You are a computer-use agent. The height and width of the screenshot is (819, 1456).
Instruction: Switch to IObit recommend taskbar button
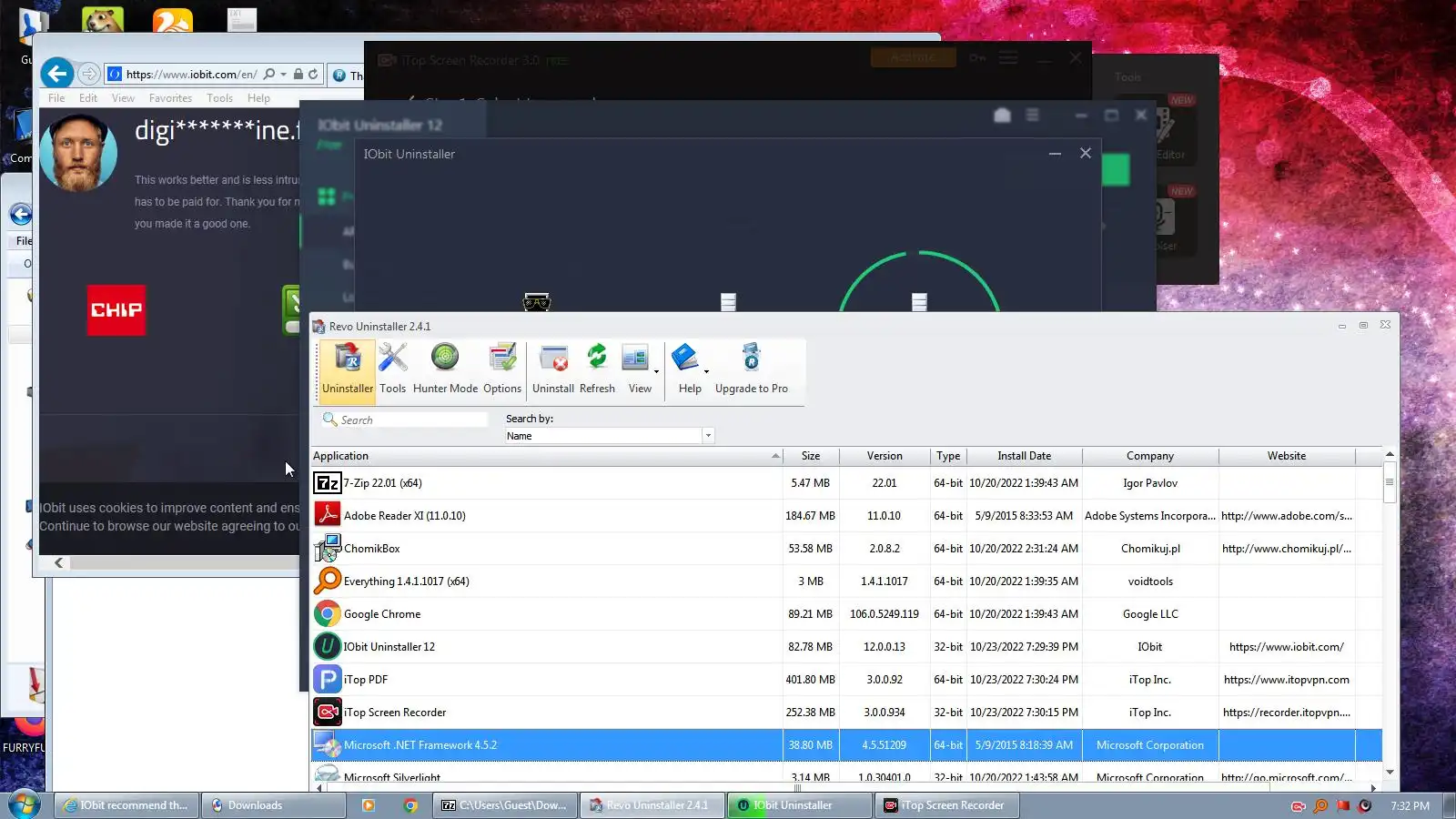[126, 805]
